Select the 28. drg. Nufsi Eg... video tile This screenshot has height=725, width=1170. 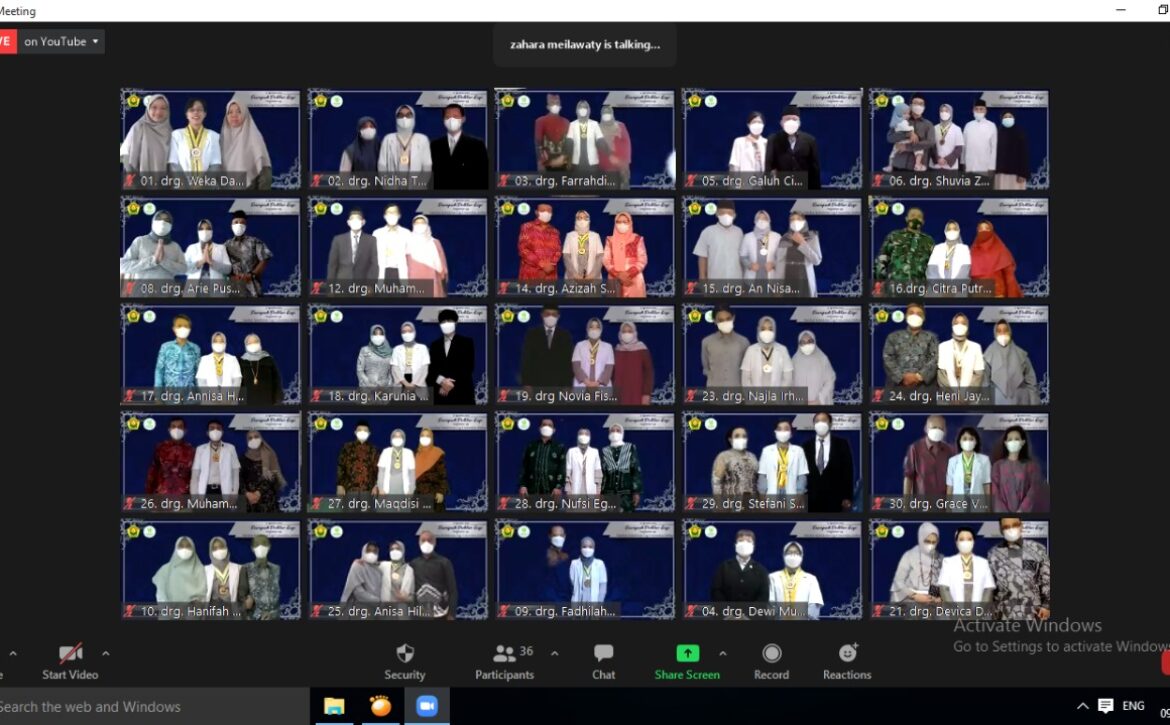[585, 462]
